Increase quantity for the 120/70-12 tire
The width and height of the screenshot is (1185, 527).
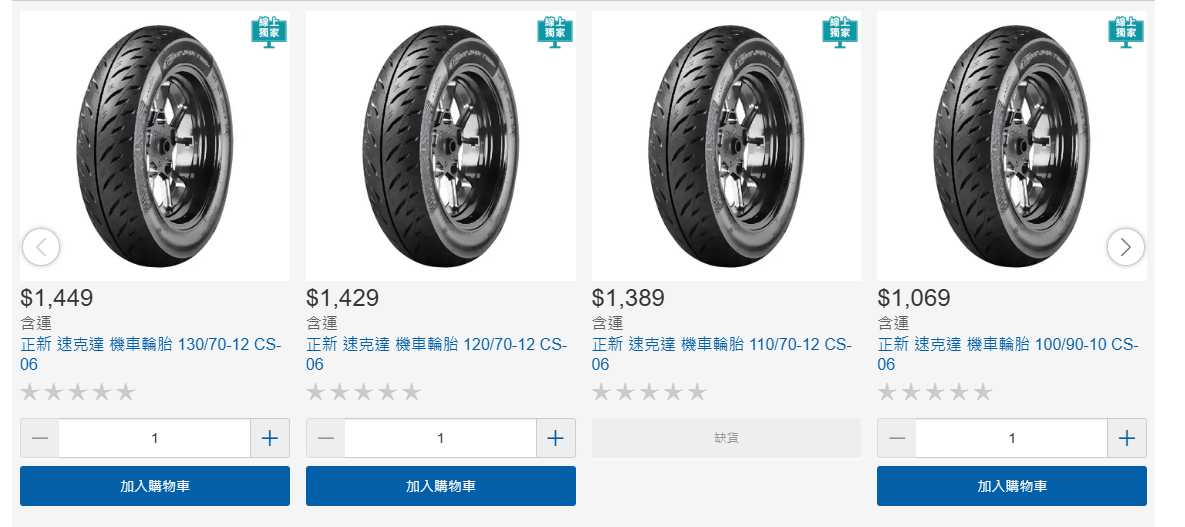pos(555,438)
